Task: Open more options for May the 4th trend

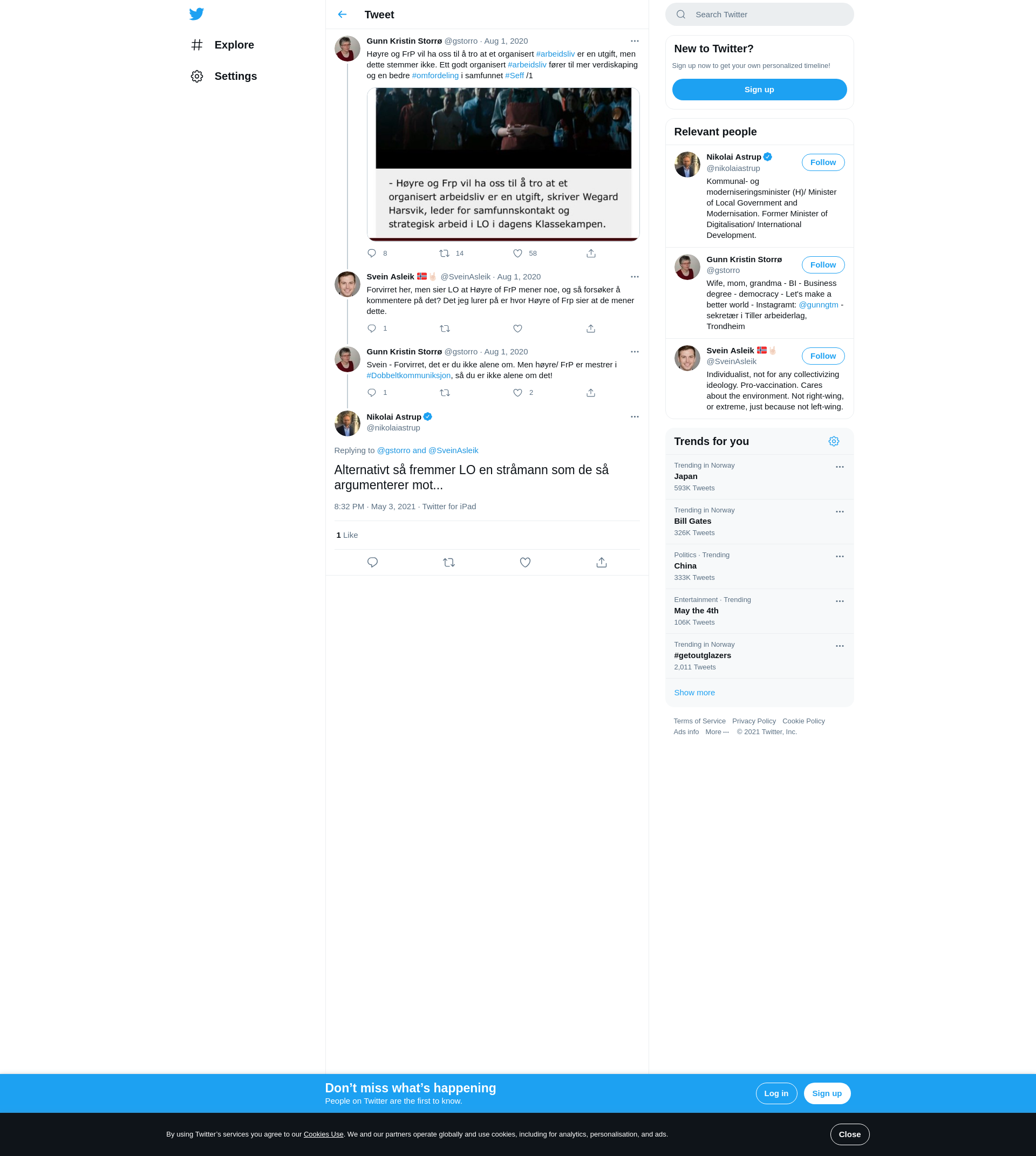Action: coord(839,601)
